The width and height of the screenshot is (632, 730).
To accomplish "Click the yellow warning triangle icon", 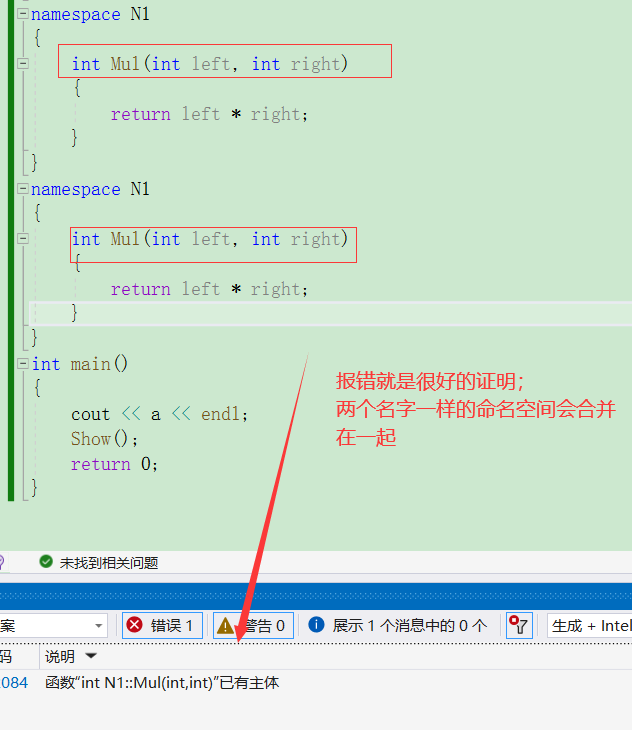I will point(225,625).
